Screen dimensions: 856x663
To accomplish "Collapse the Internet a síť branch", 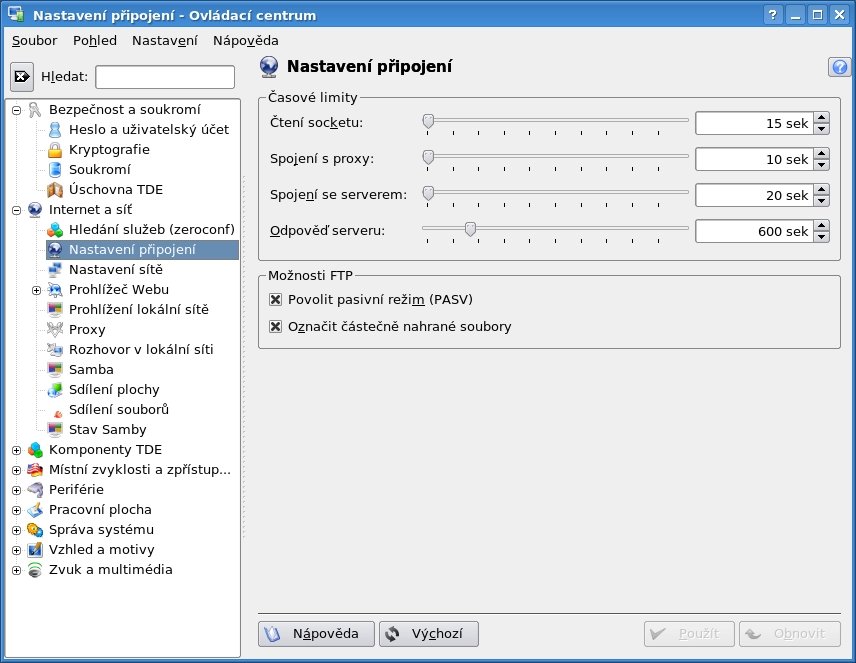I will (x=16, y=210).
